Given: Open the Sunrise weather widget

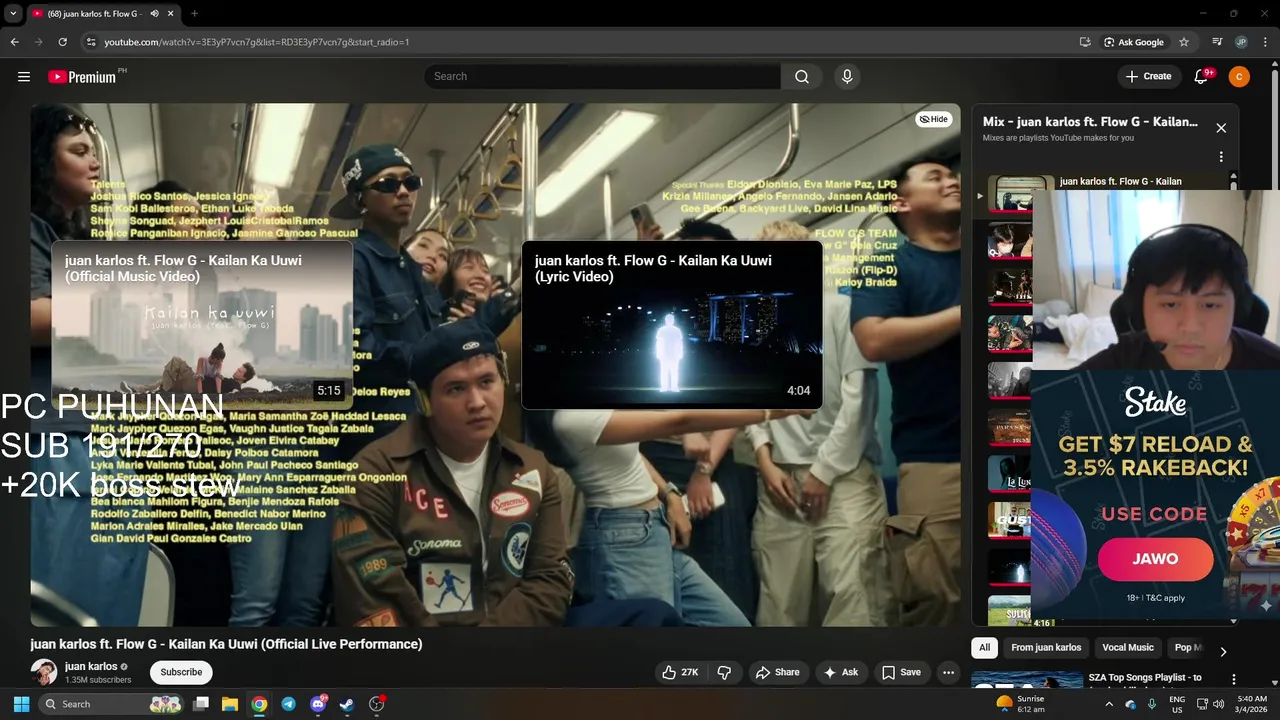Looking at the screenshot, I should click(x=1020, y=704).
